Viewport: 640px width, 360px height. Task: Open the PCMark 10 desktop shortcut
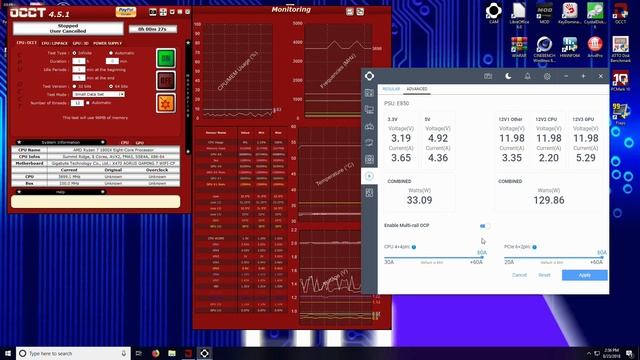coord(620,81)
